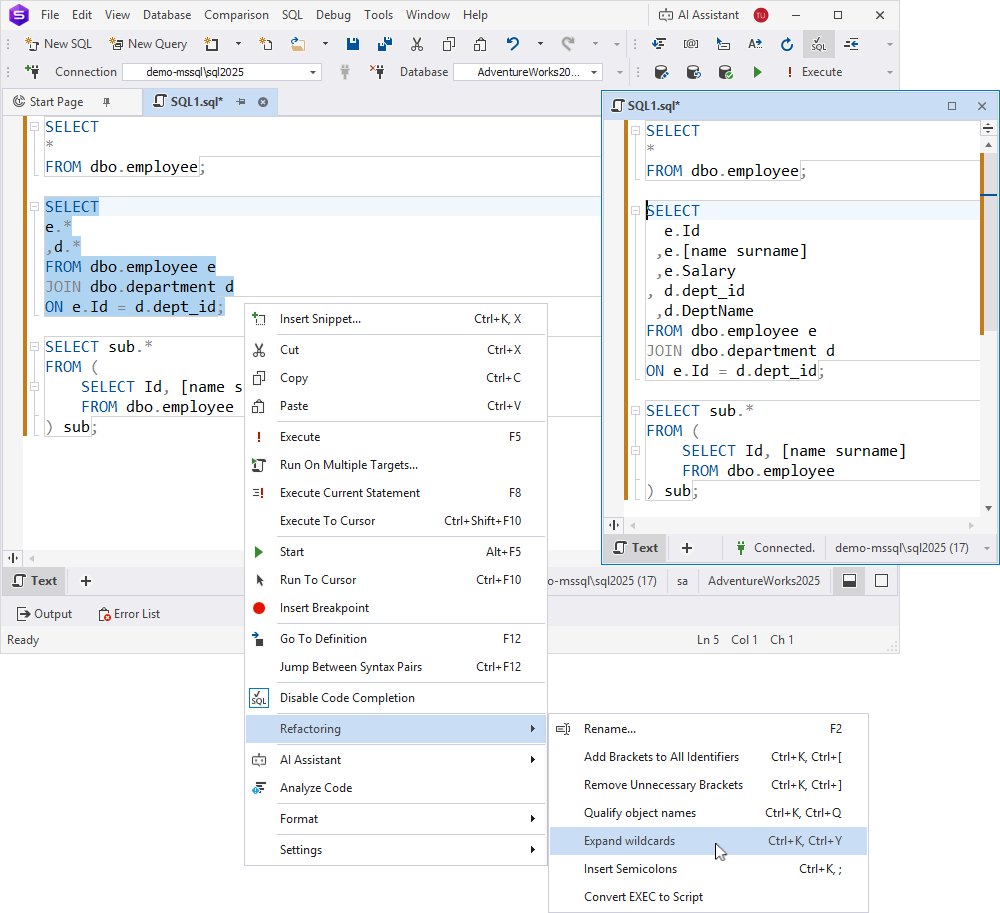The height and width of the screenshot is (913, 1000).
Task: Expand the AI Assistant submenu
Action: pos(395,760)
